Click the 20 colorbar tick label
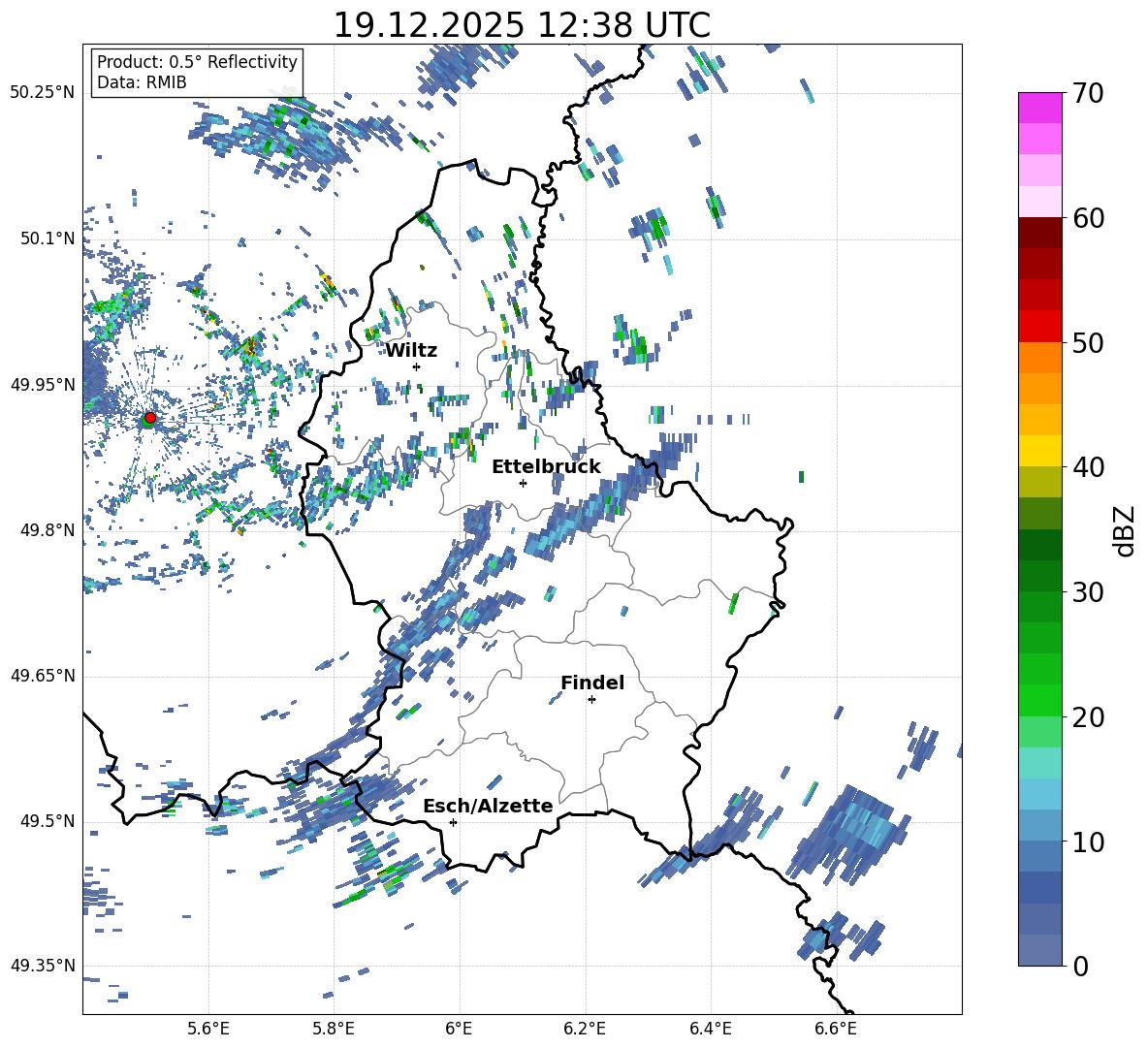Image resolution: width=1148 pixels, height=1048 pixels. point(1089,717)
